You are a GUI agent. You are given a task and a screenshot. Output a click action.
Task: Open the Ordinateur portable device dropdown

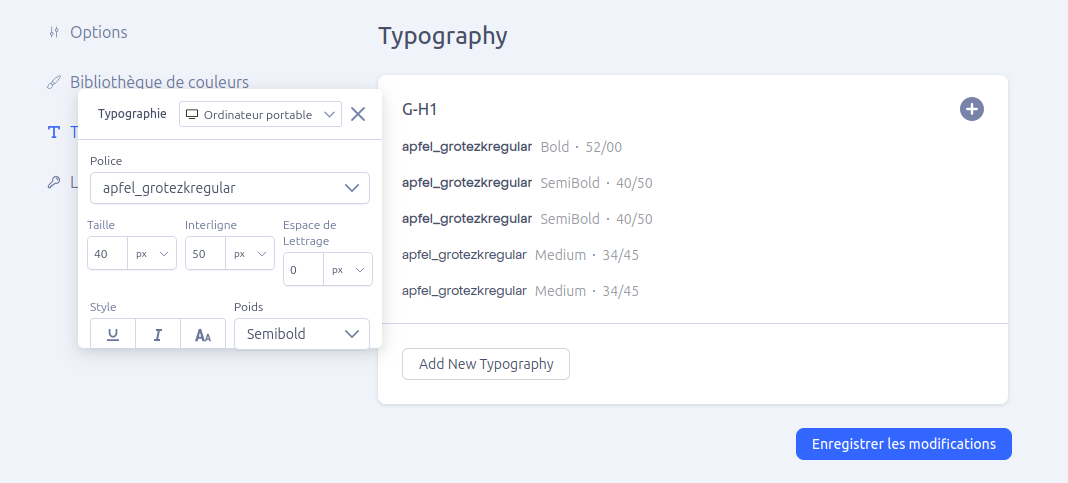260,114
